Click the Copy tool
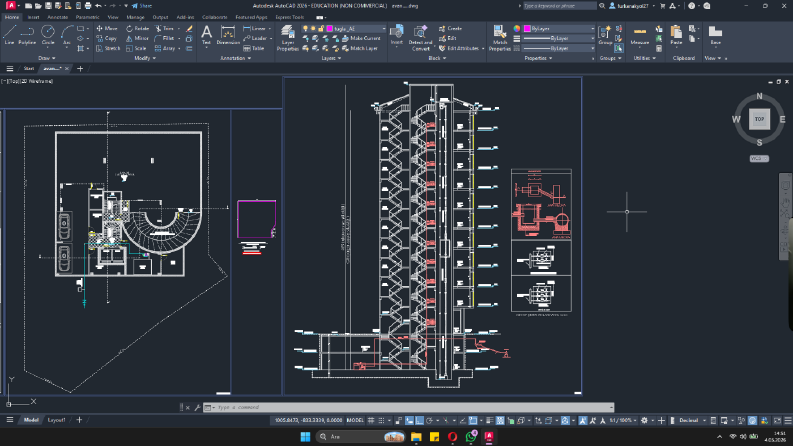This screenshot has height=446, width=793. (107, 38)
